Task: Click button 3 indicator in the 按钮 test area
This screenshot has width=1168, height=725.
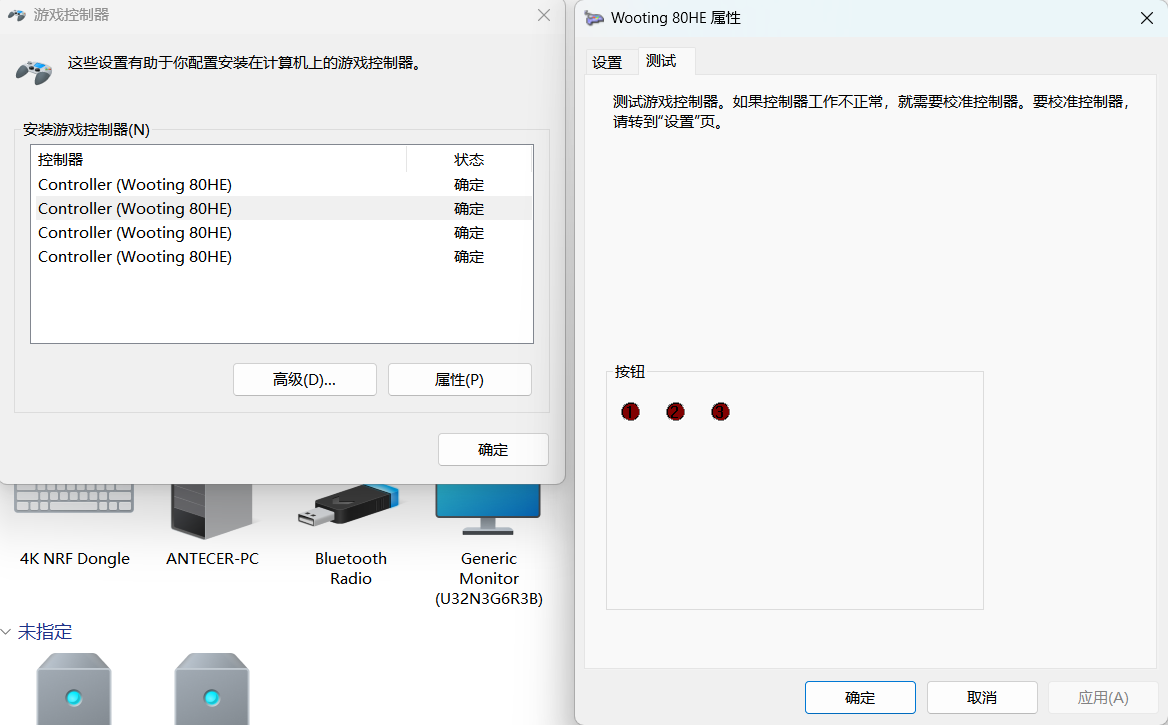Action: (720, 411)
